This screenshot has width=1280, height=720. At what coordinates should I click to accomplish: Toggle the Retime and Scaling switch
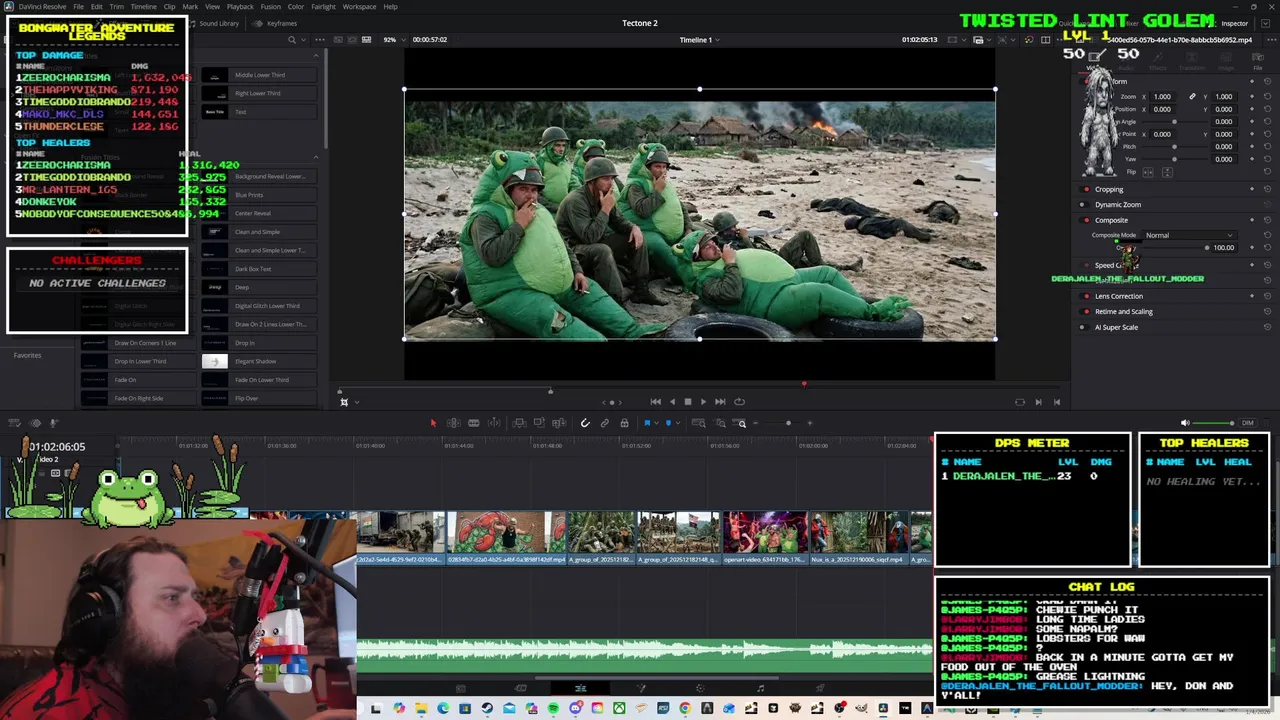point(1086,311)
